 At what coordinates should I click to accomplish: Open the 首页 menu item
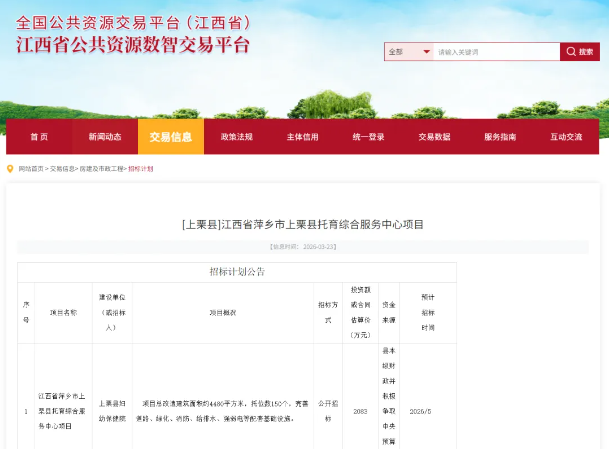[x=39, y=137]
